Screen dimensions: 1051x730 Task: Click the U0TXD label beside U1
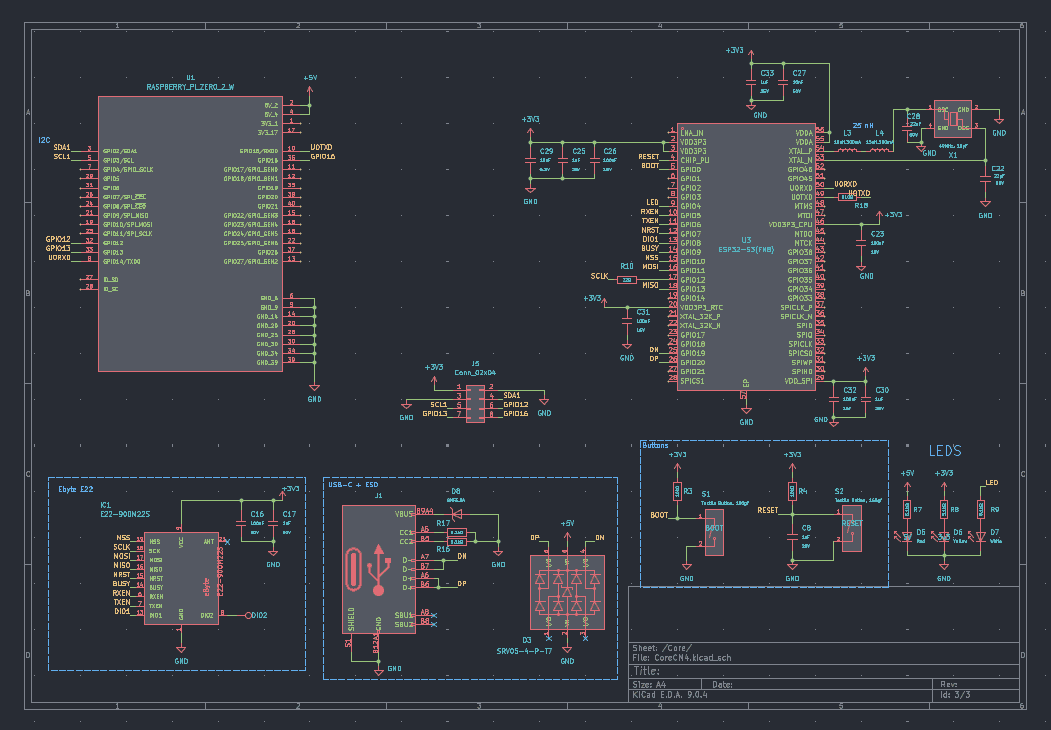(x=322, y=147)
